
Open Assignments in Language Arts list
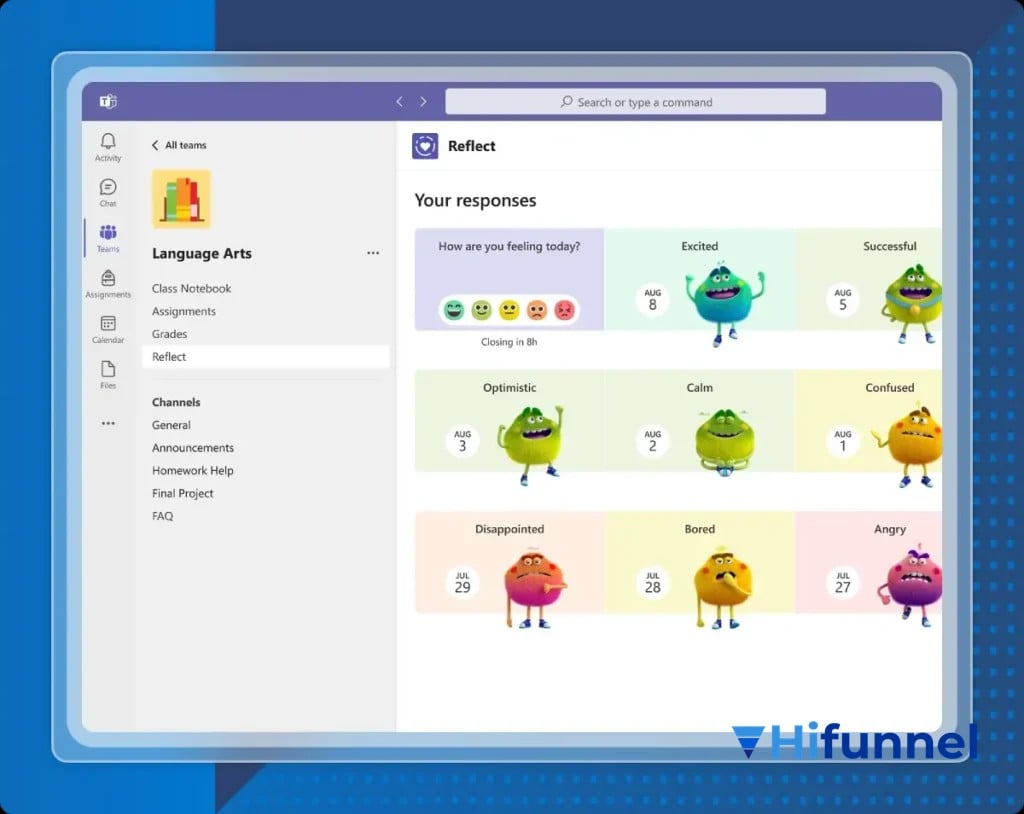[x=184, y=311]
